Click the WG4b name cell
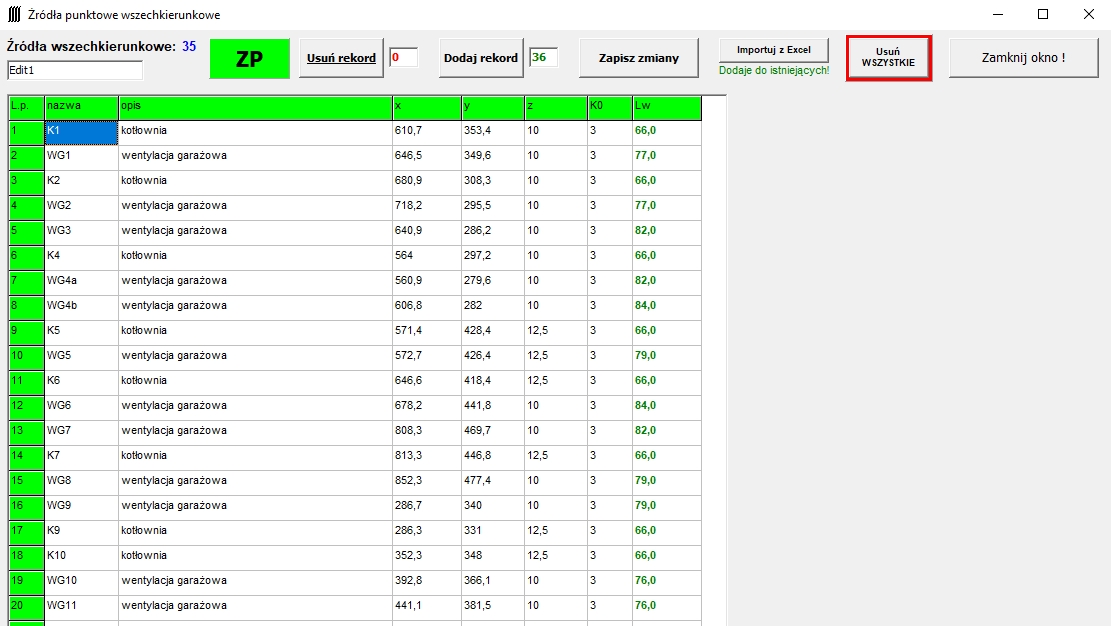Viewport: 1111px width, 626px height. (x=81, y=306)
